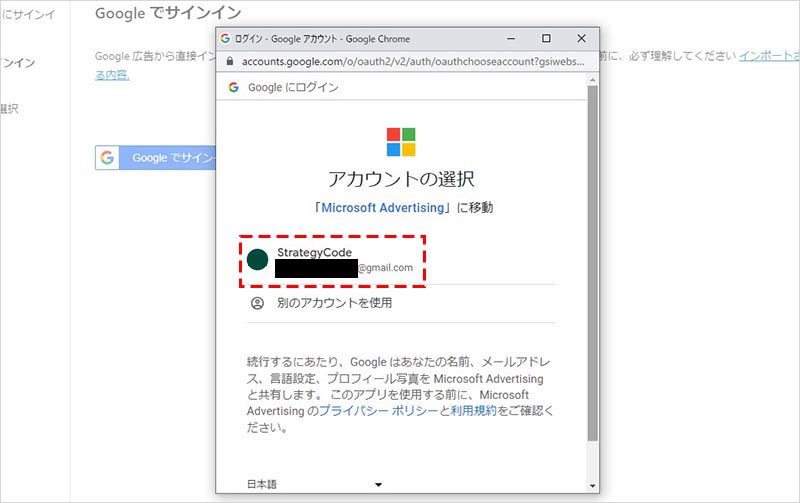
Task: Click the Google G logo beside "Google にログイン"
Action: coord(233,87)
